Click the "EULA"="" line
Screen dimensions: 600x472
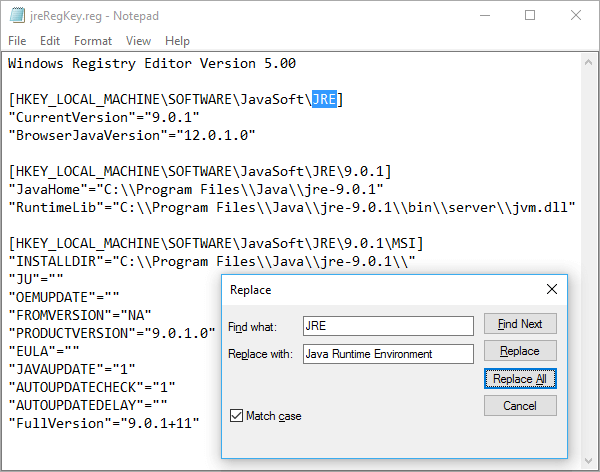click(x=44, y=351)
